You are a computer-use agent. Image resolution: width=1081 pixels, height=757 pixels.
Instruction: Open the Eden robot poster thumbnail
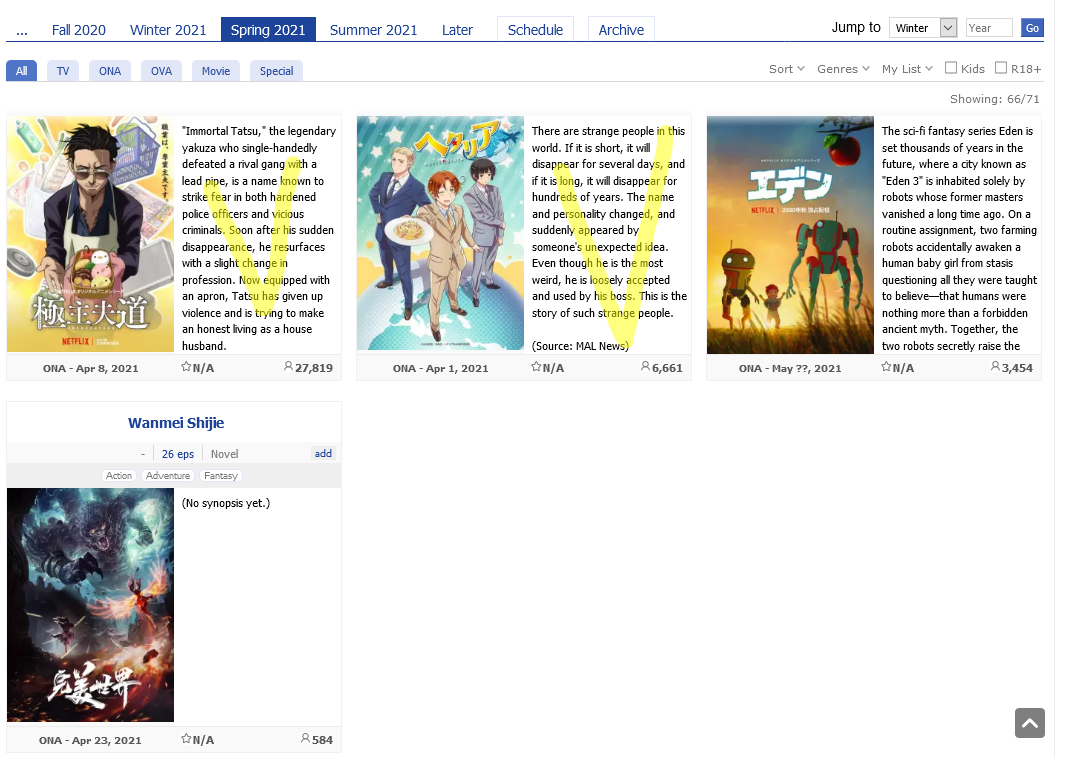tap(790, 235)
